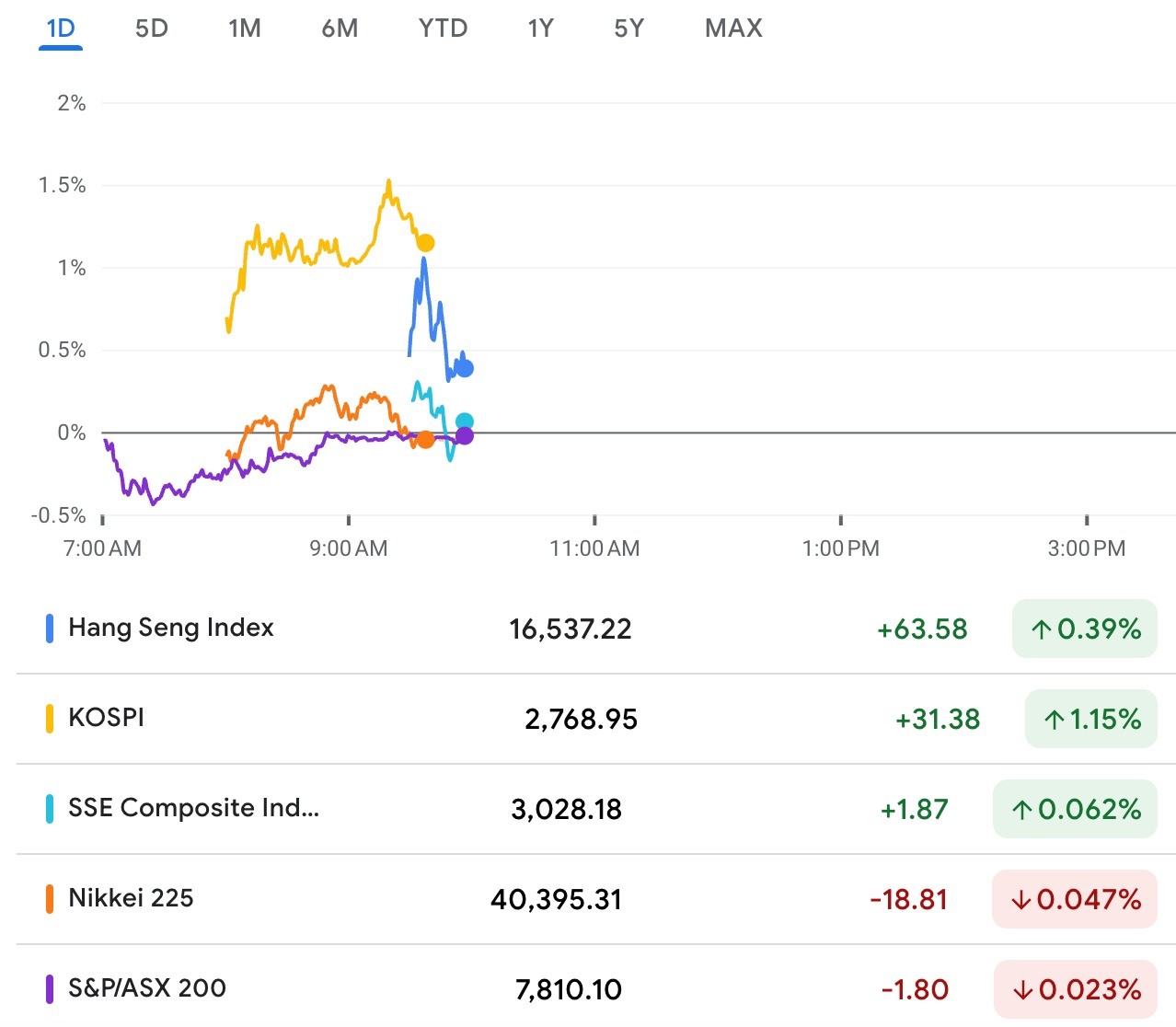The width and height of the screenshot is (1176, 1027).
Task: Click the purple S&P/ASX 200 color marker
Action: coord(50,989)
